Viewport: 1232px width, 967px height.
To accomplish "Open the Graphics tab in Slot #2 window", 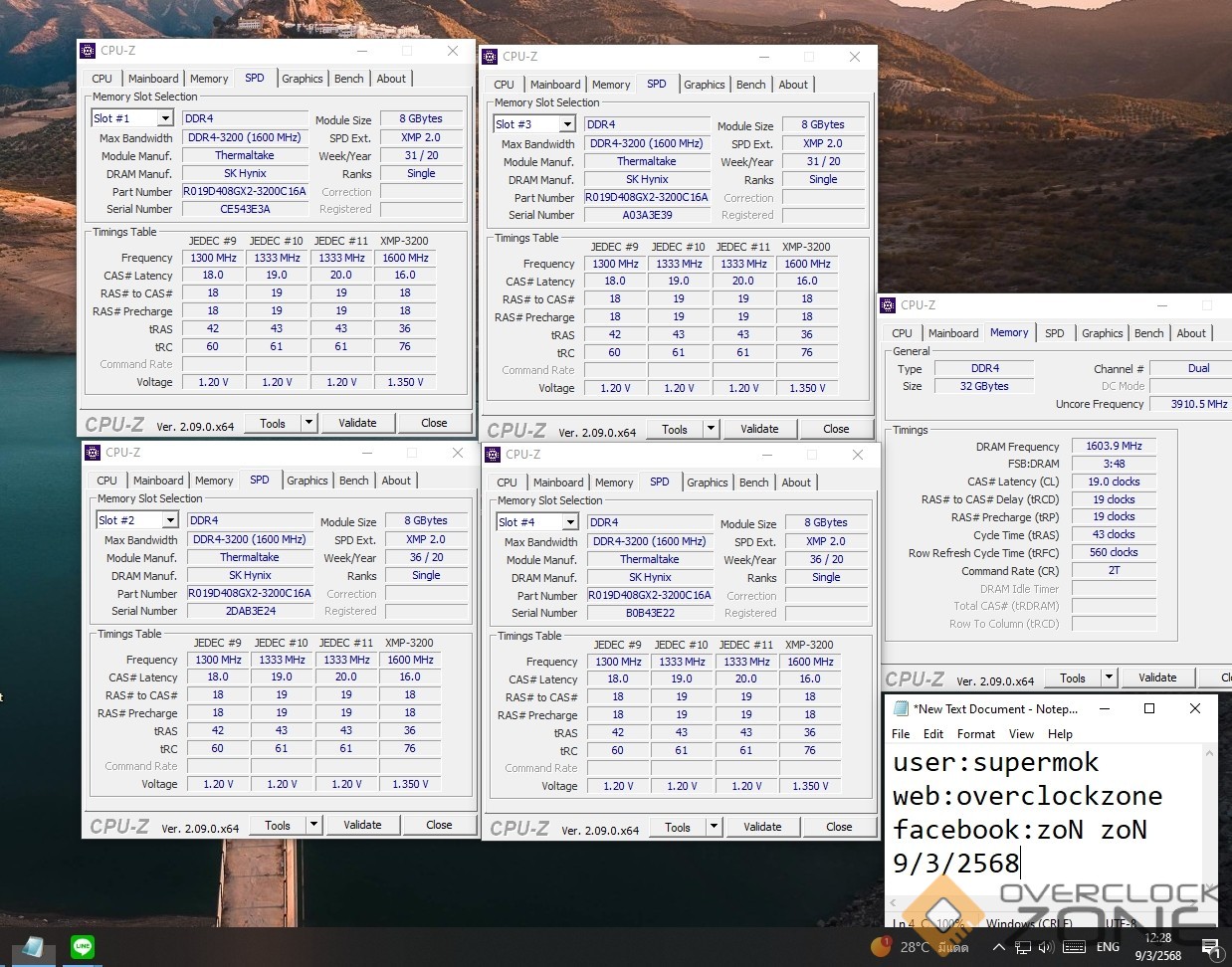I will [x=308, y=481].
